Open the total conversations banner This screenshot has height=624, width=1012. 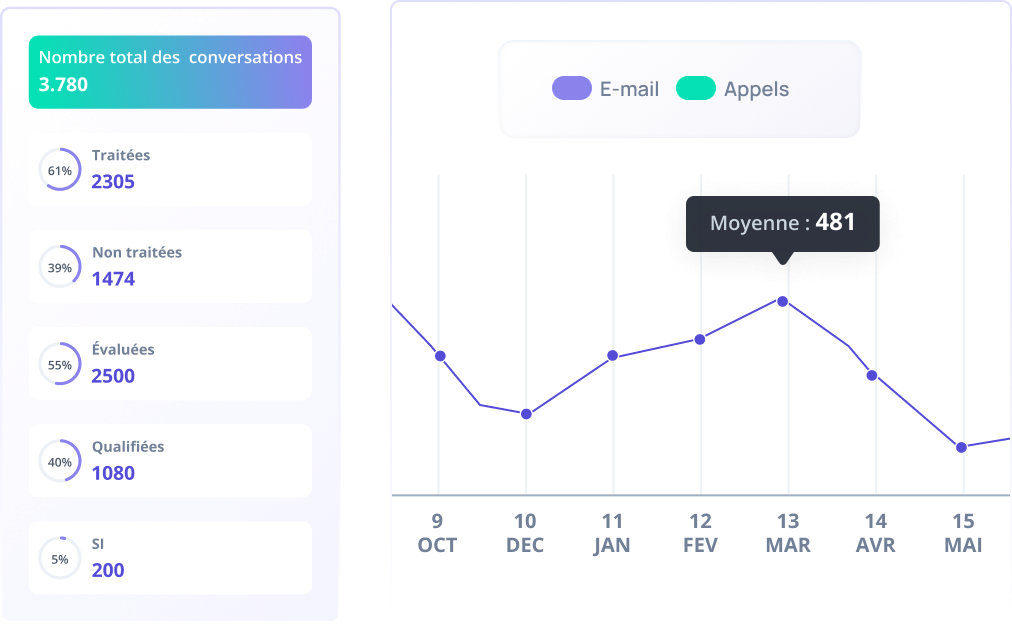(170, 72)
